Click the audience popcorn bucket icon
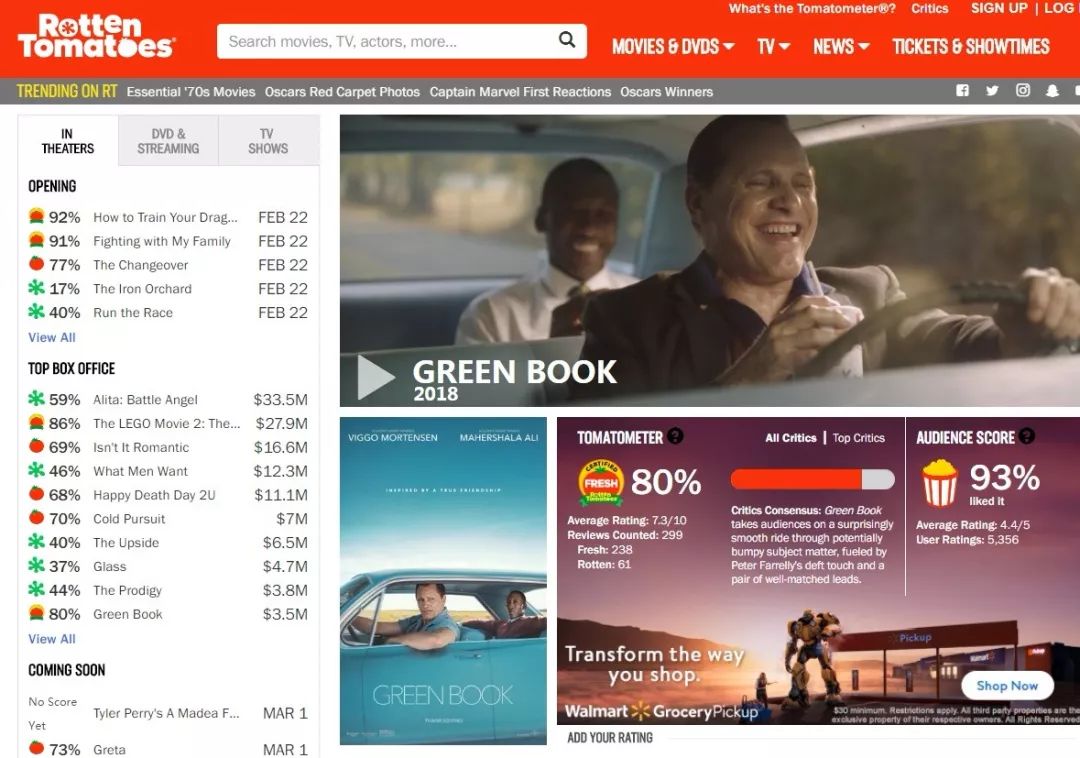Viewport: 1080px width, 758px height. (939, 483)
